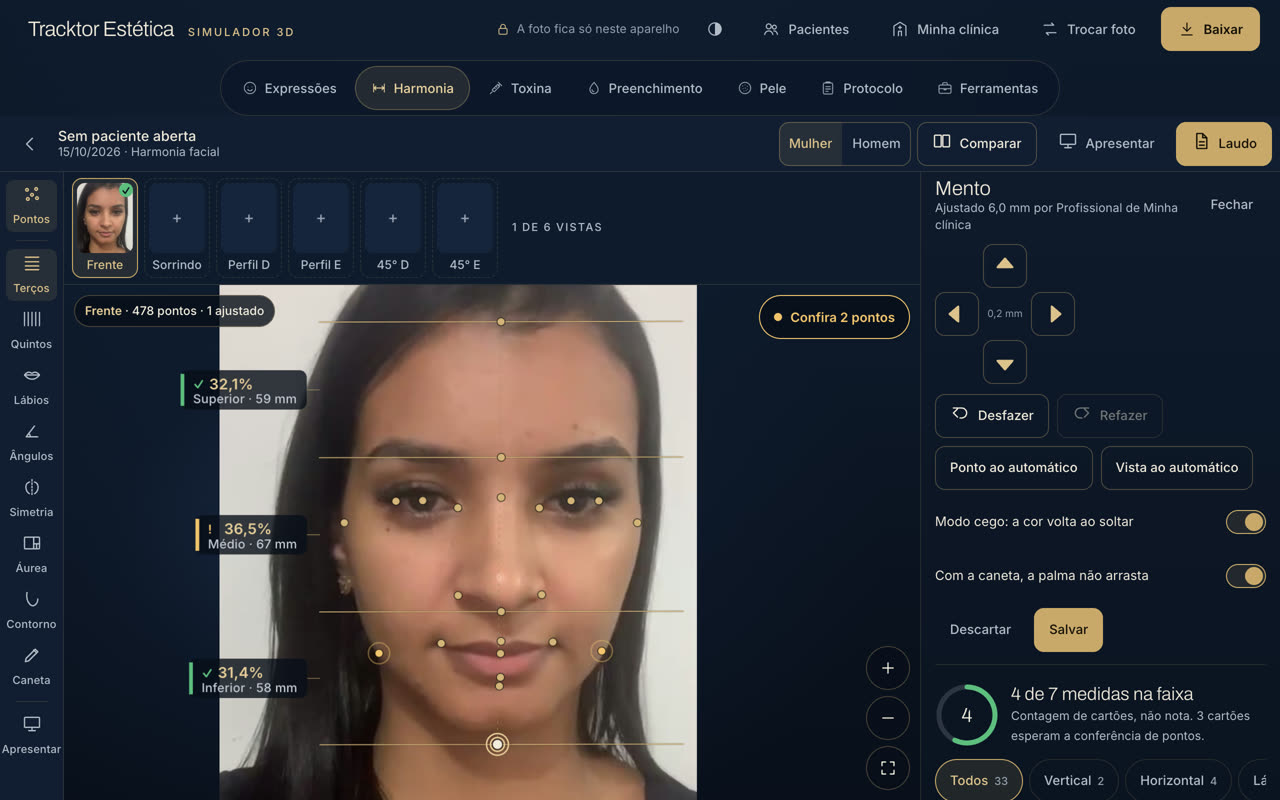Click the Comparar button
The image size is (1280, 800).
[x=977, y=143]
